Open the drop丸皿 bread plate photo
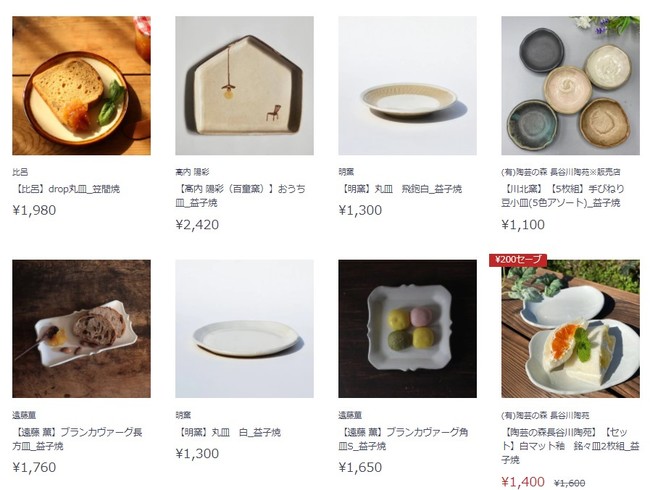This screenshot has width=650, height=490. (81, 85)
